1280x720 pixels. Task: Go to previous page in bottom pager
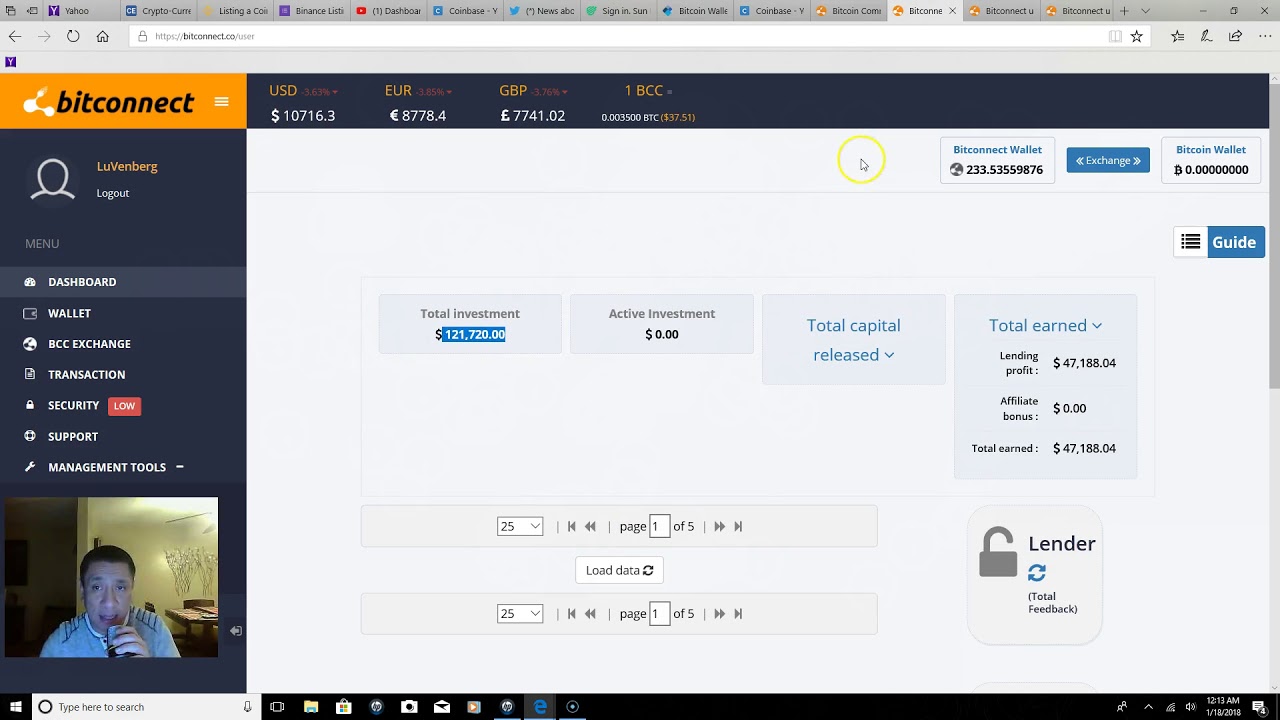pyautogui.click(x=590, y=613)
